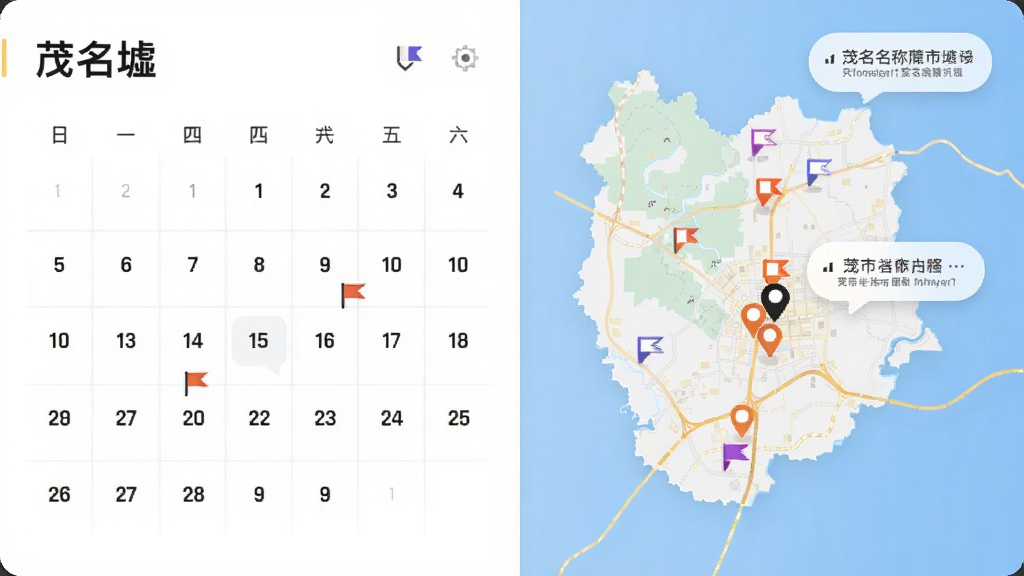This screenshot has height=576, width=1024.
Task: Select date 20 in the calendar
Action: point(193,419)
